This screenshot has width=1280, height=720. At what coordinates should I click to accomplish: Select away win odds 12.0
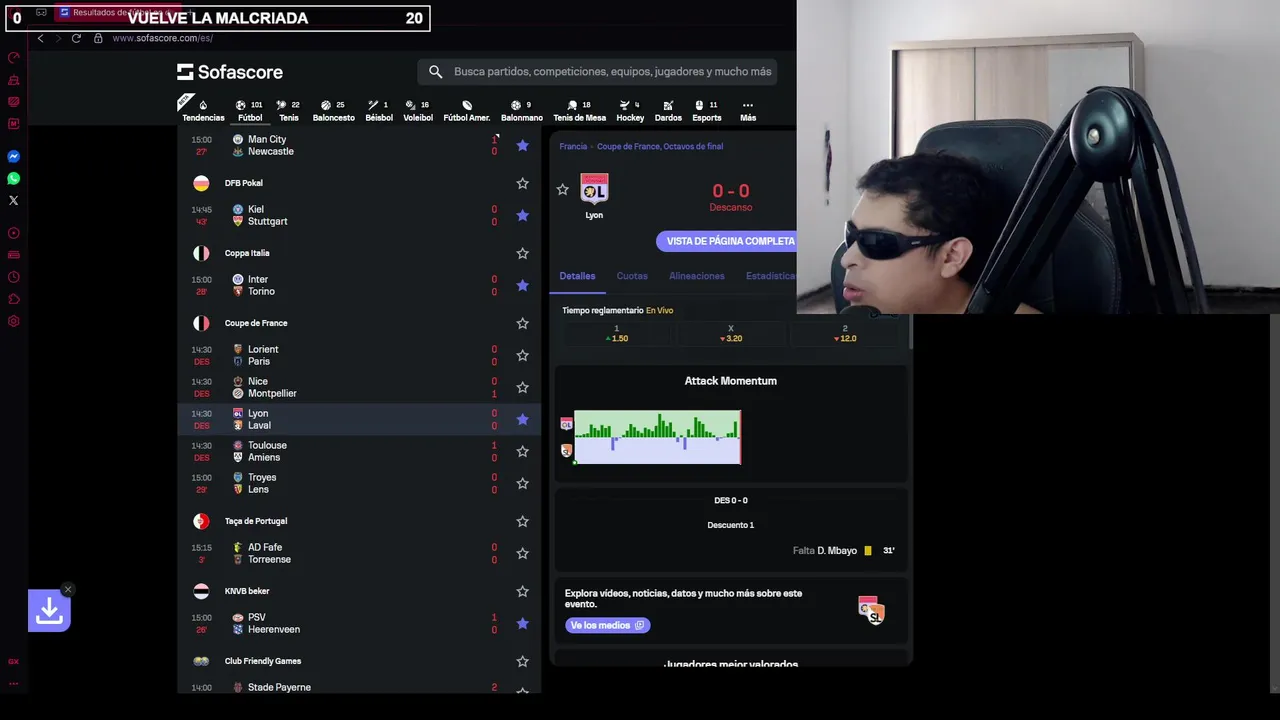tap(845, 334)
